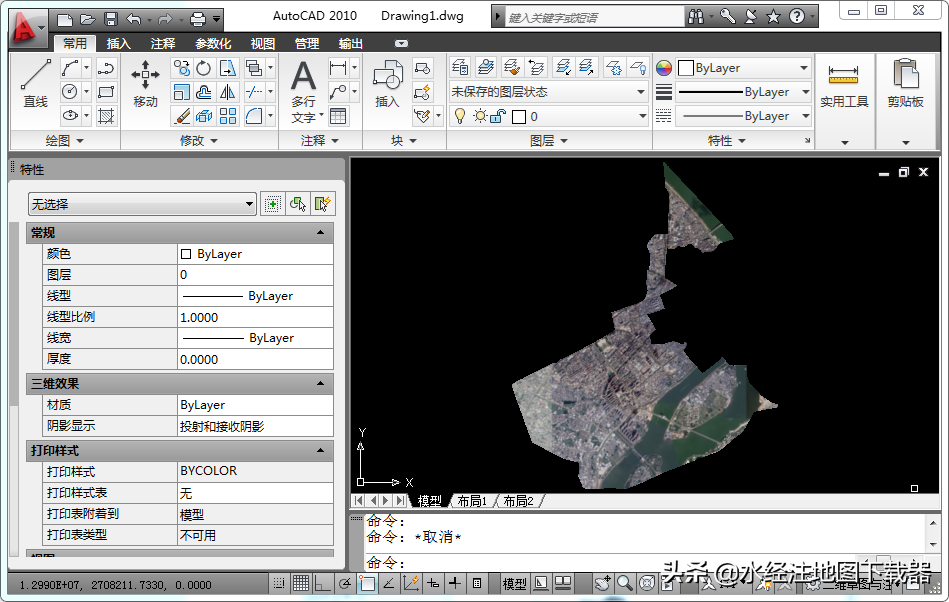Click the Save icon in quick access toolbar
949x602 pixels.
point(111,18)
